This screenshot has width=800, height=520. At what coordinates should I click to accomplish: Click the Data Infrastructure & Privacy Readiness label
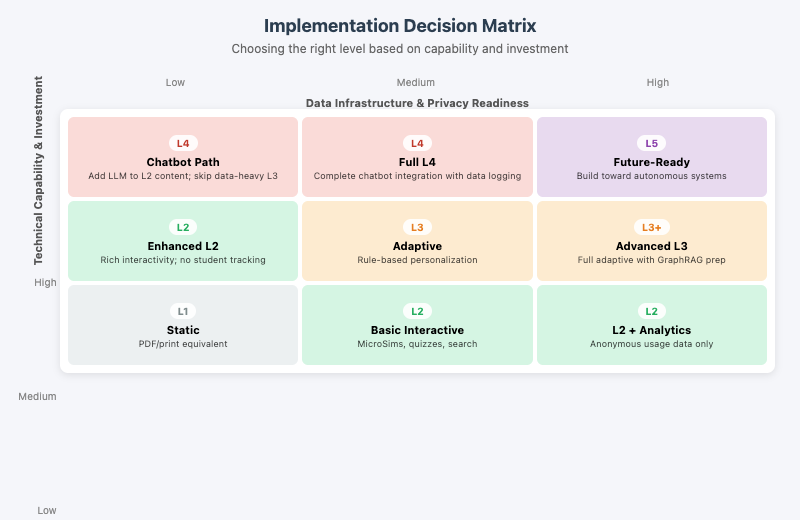coord(417,103)
